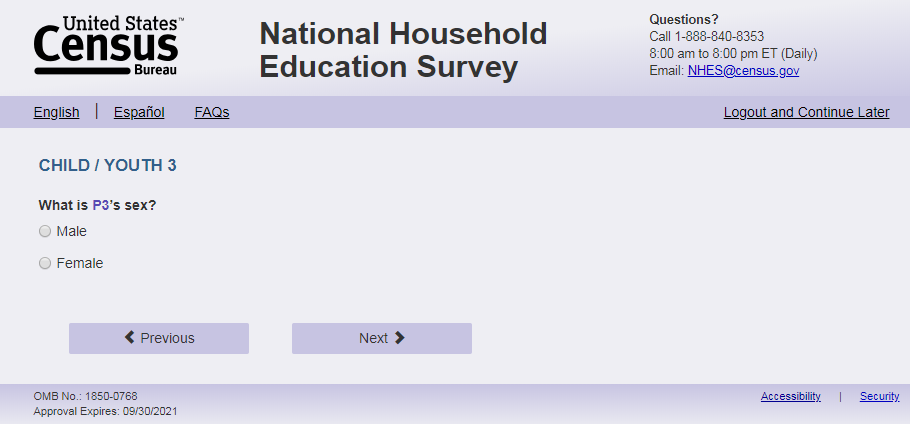Click the Female option label text
The height and width of the screenshot is (424, 910).
79,263
